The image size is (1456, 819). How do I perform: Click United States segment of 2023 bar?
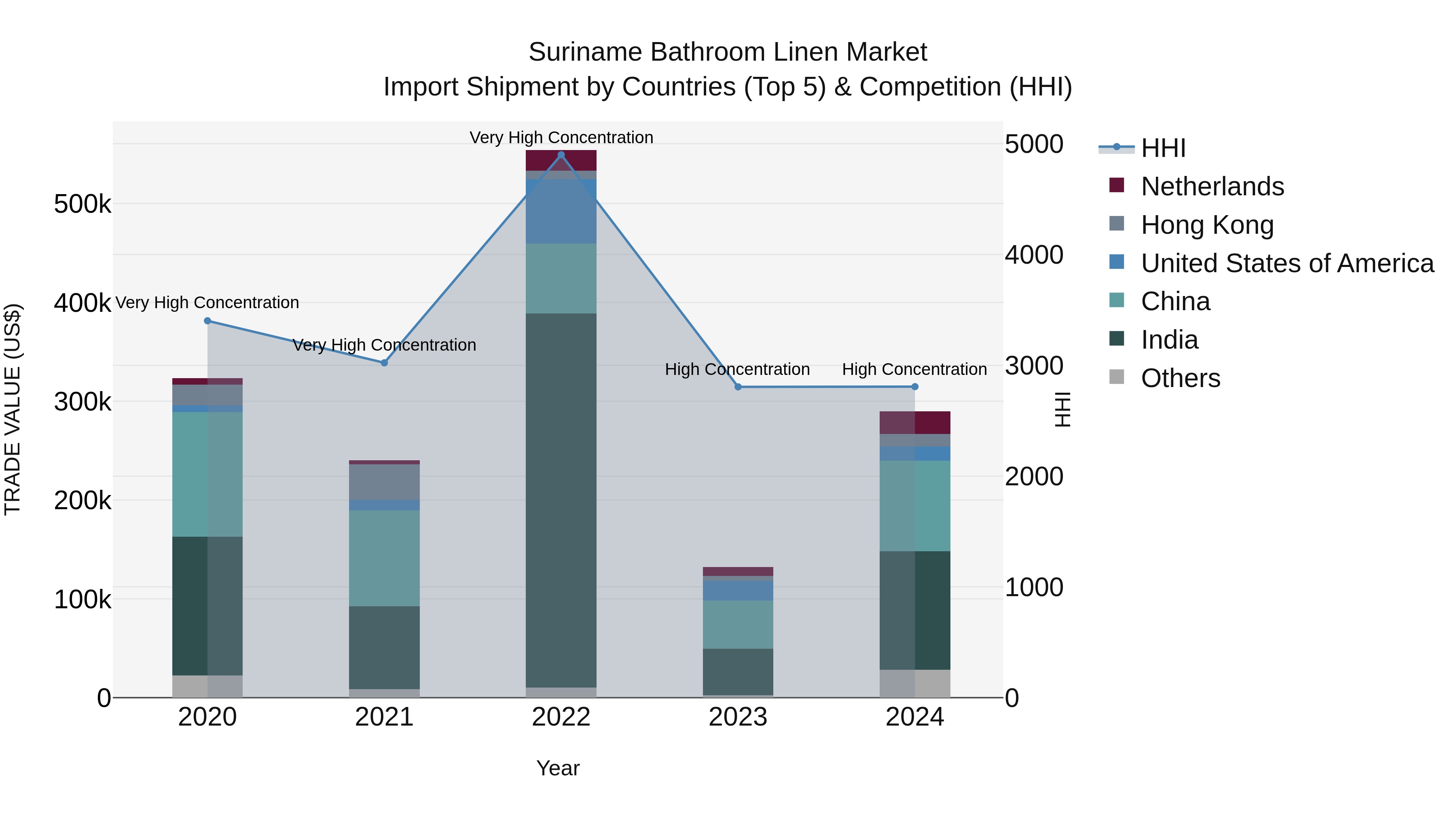click(x=738, y=591)
